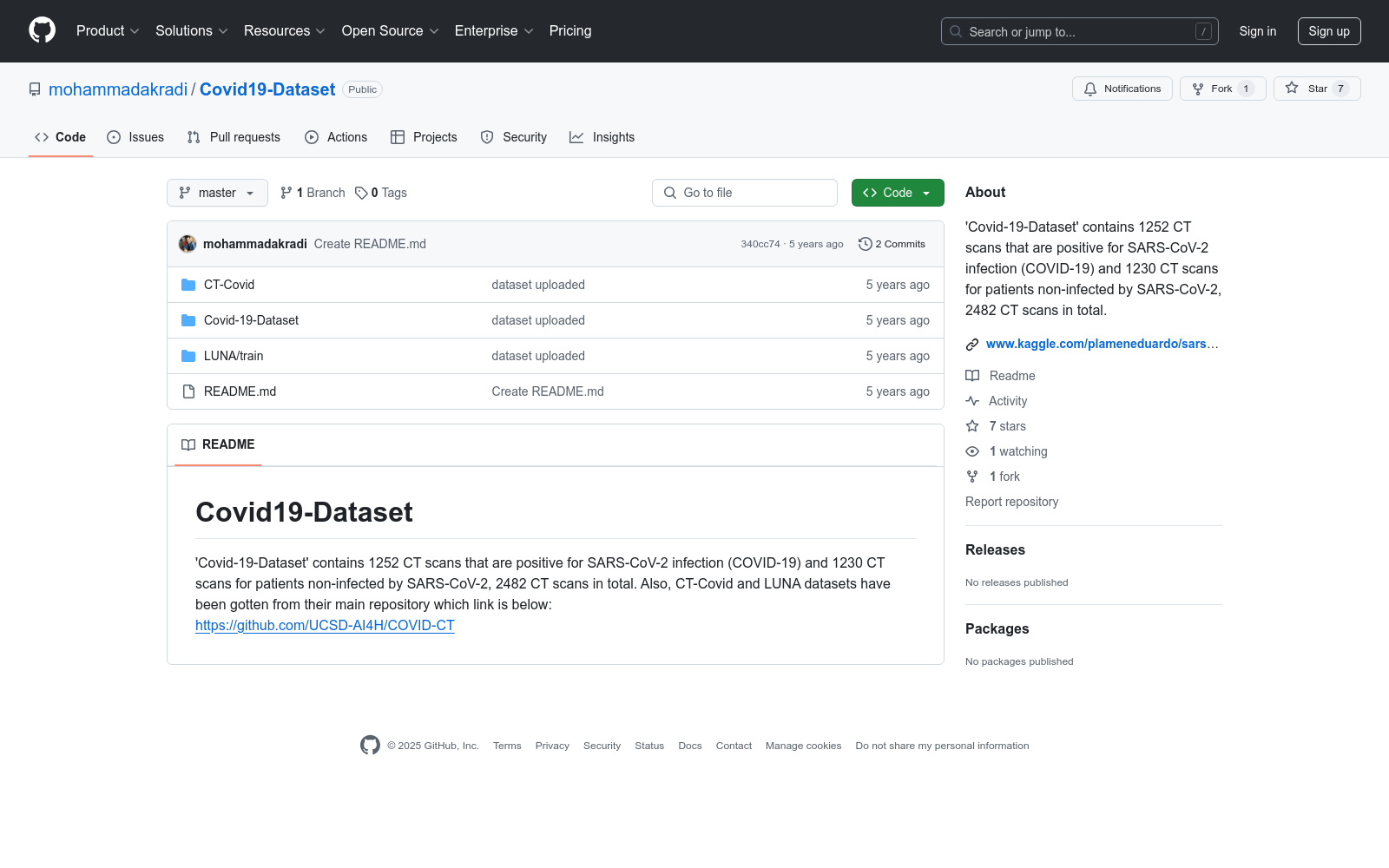Open the UCSD-AI4H/COVID-CT GitHub link
This screenshot has height=868, width=1389.
point(325,625)
